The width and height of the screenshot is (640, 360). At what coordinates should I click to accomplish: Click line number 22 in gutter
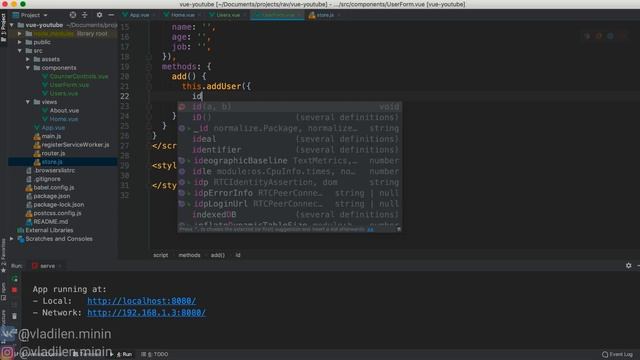click(x=124, y=96)
